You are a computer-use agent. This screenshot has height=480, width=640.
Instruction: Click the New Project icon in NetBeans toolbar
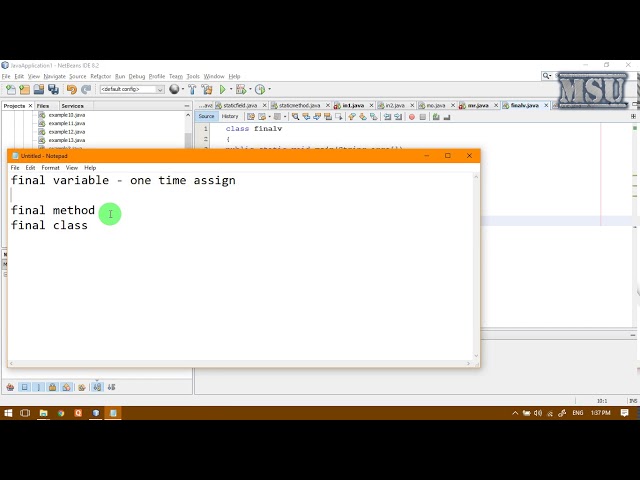[24, 89]
